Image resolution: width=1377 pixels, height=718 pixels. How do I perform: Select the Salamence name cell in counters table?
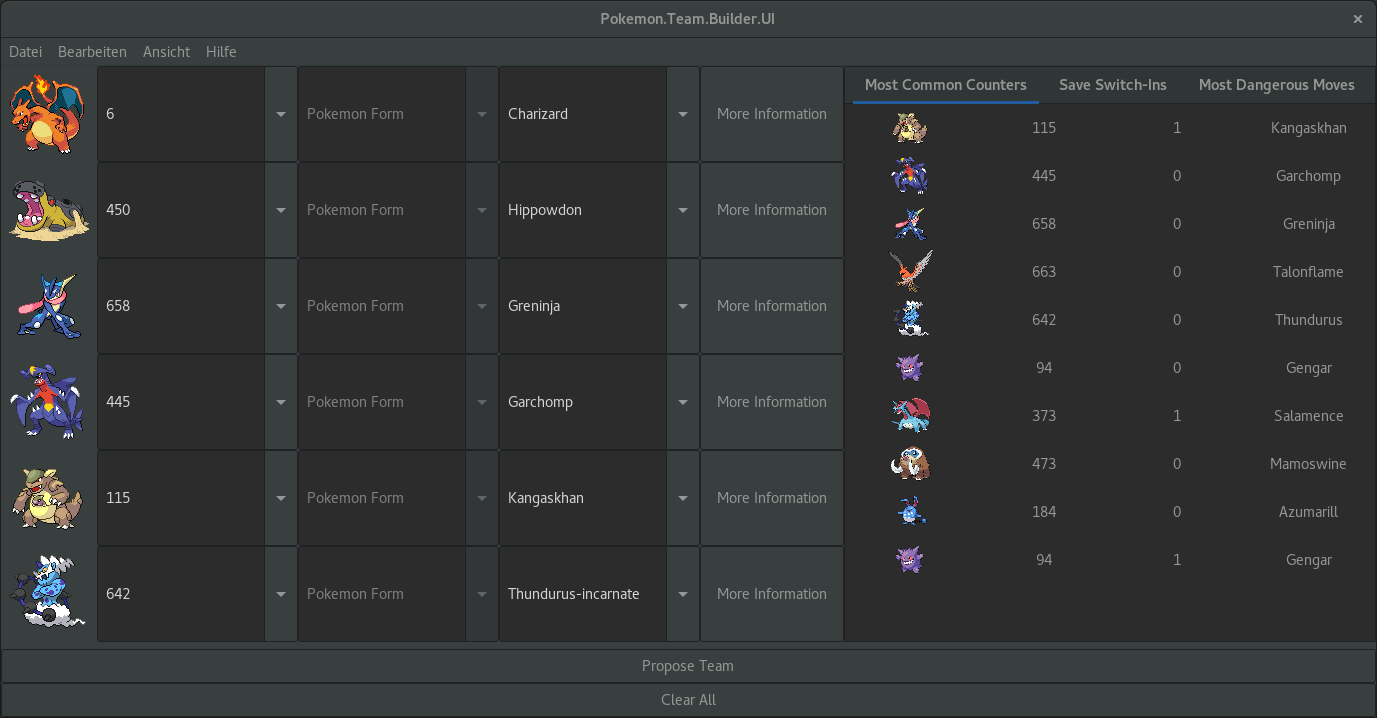click(1308, 416)
